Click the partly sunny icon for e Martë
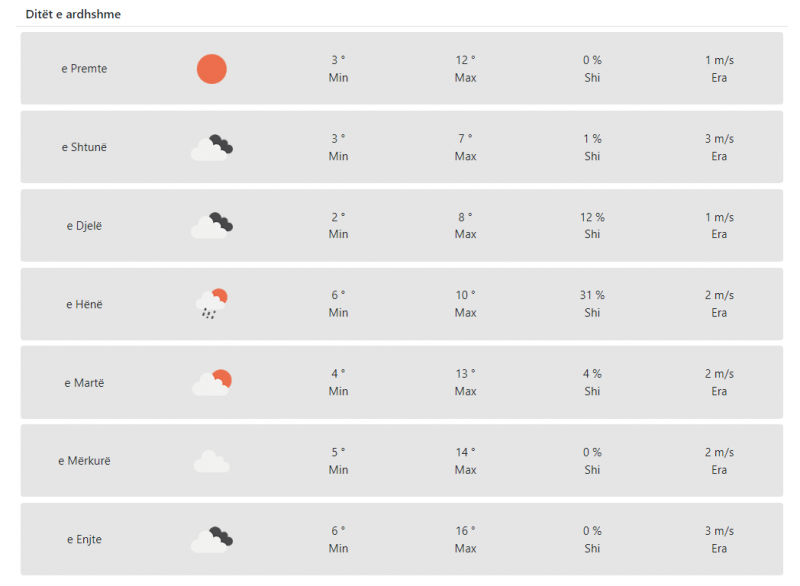Screen dimensions: 800x586 click(x=212, y=383)
